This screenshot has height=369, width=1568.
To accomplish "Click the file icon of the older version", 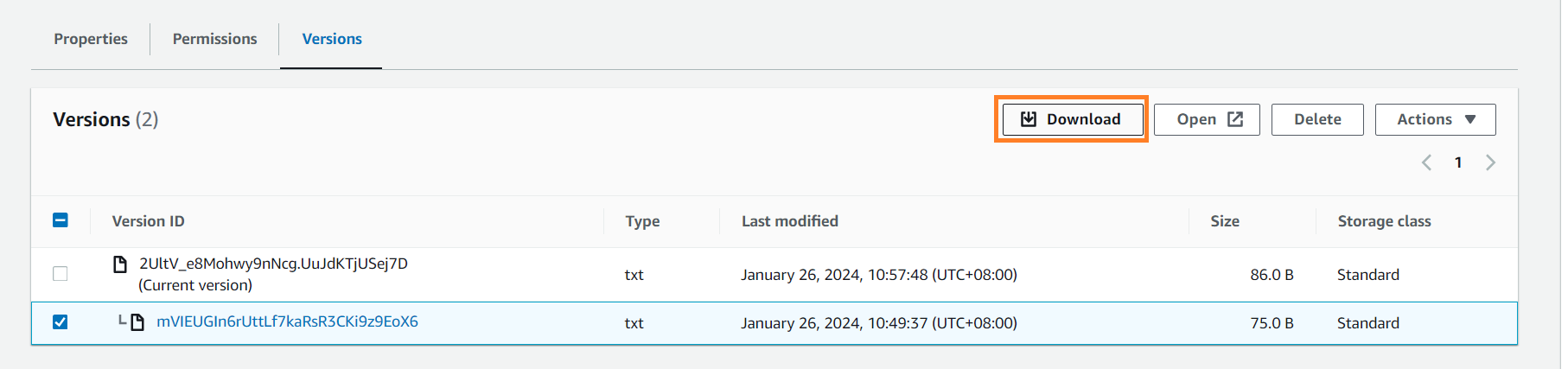I will tap(137, 322).
